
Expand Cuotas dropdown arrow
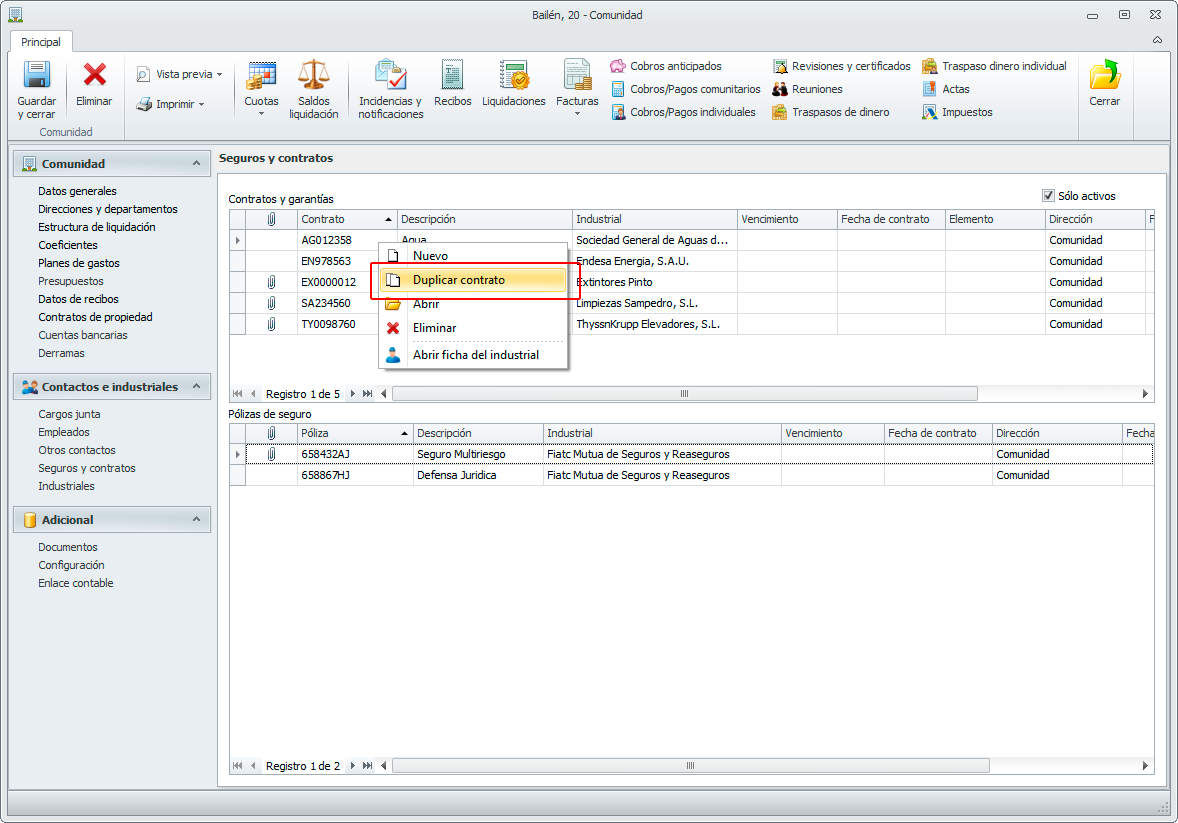tap(261, 114)
